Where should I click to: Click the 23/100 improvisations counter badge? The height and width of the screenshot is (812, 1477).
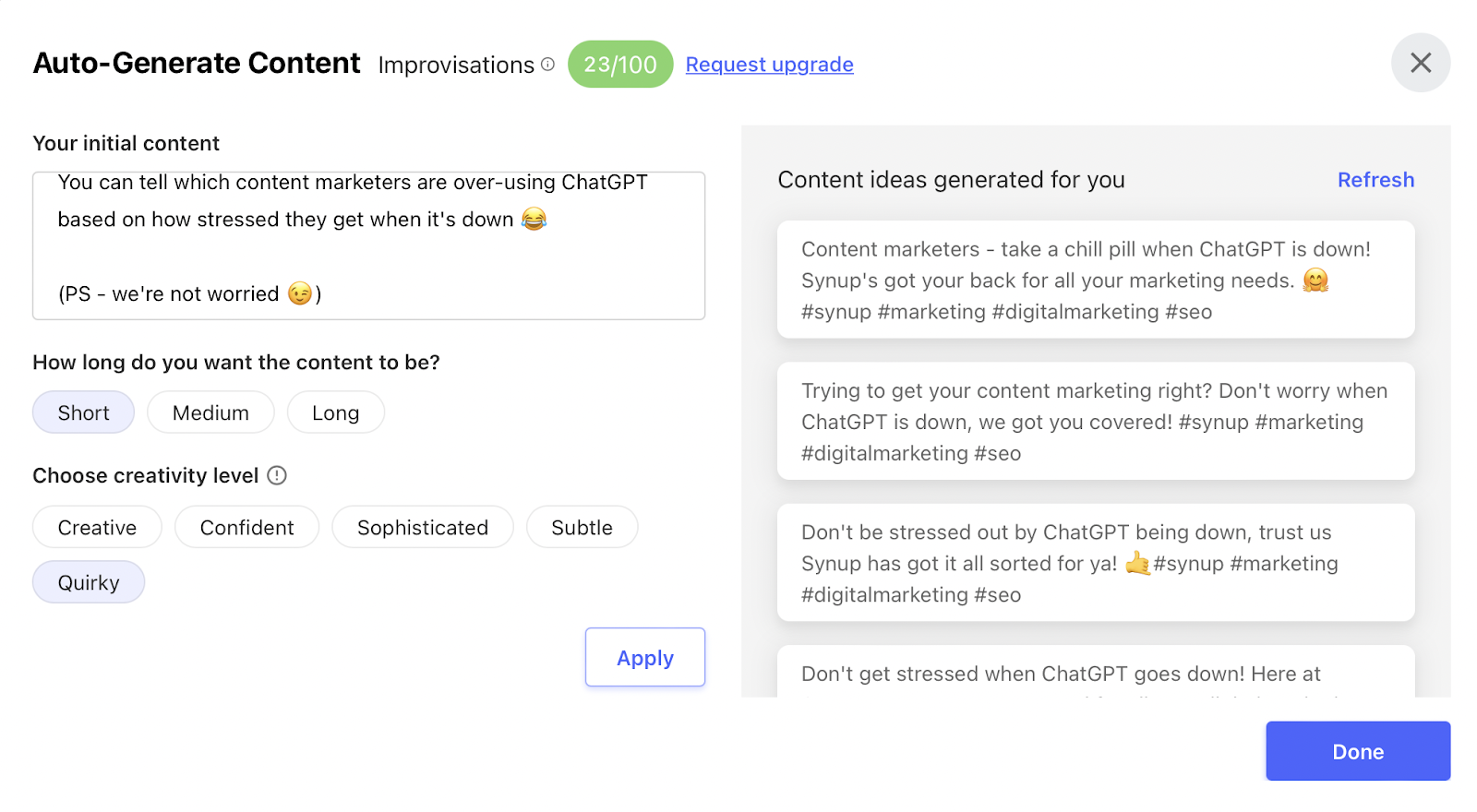620,65
